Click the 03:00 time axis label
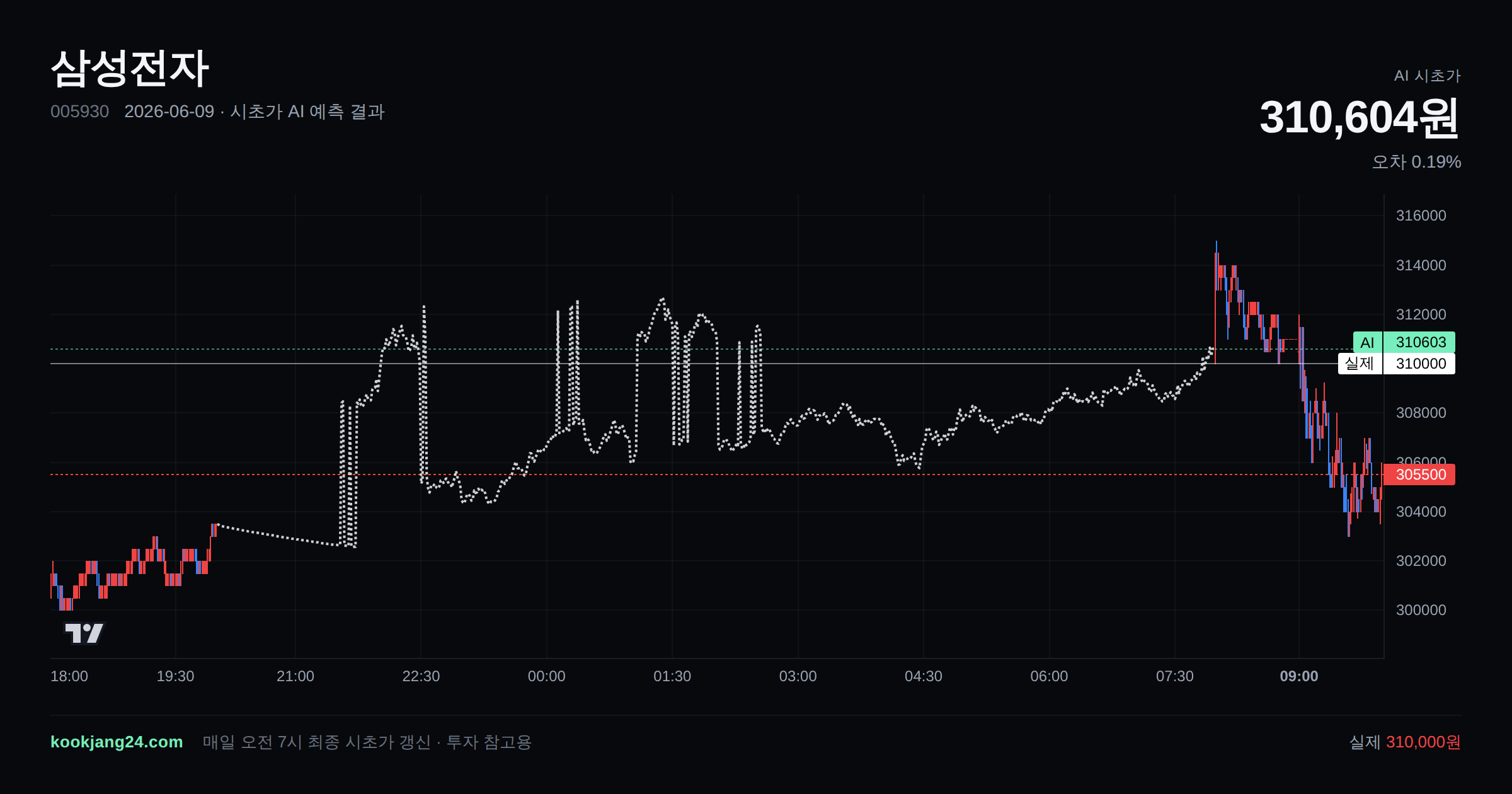1512x794 pixels. (798, 676)
